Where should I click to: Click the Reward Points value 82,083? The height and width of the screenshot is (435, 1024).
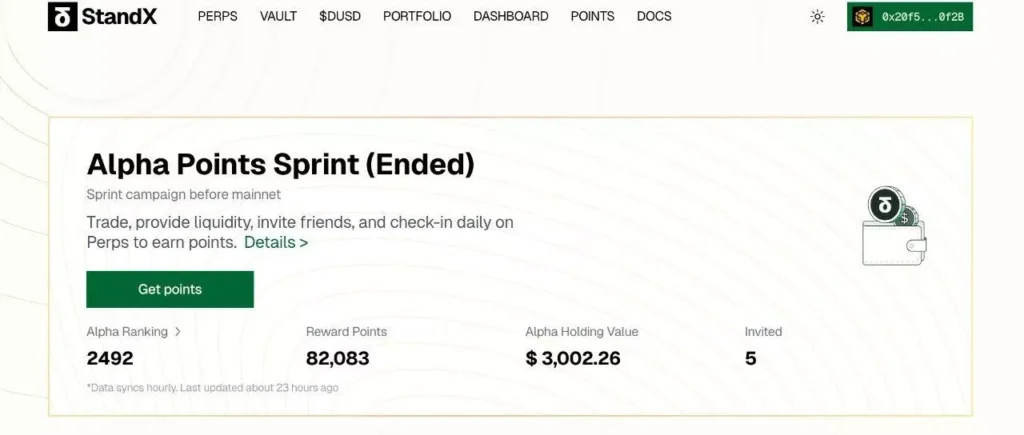[337, 358]
